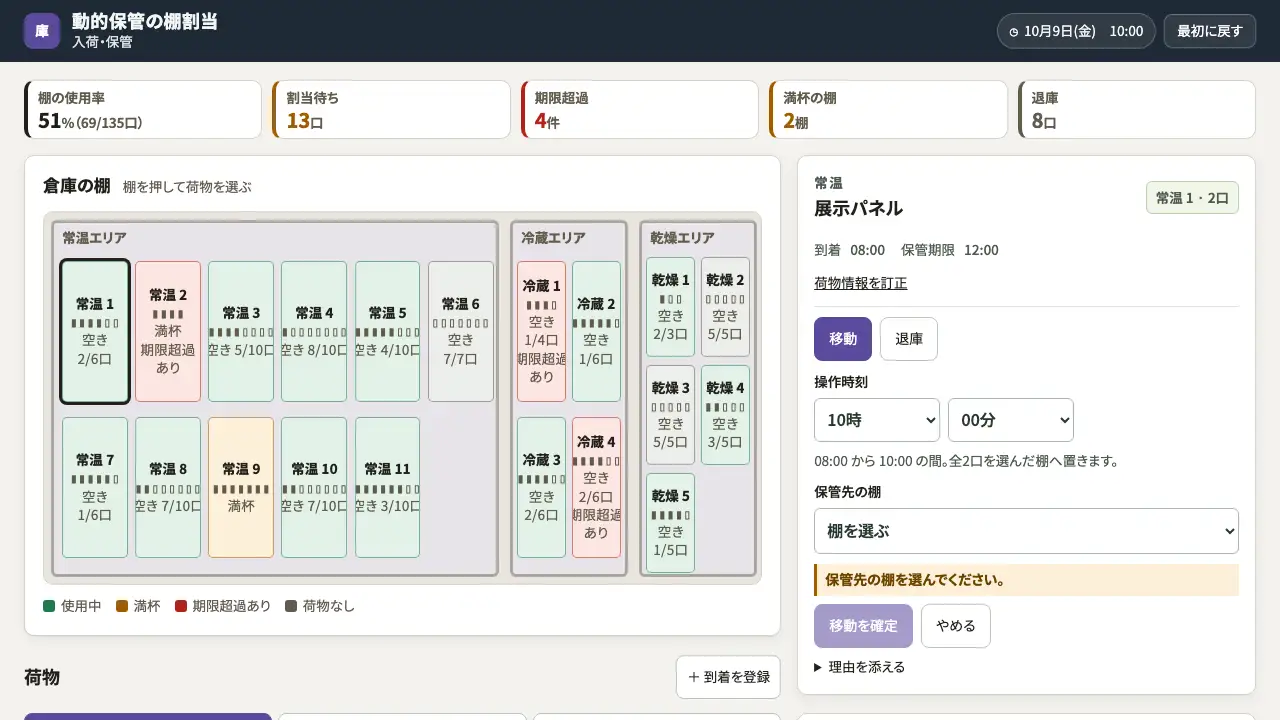Select the overdue shelf 冷蔵 4
The image size is (1280, 720).
tap(596, 487)
